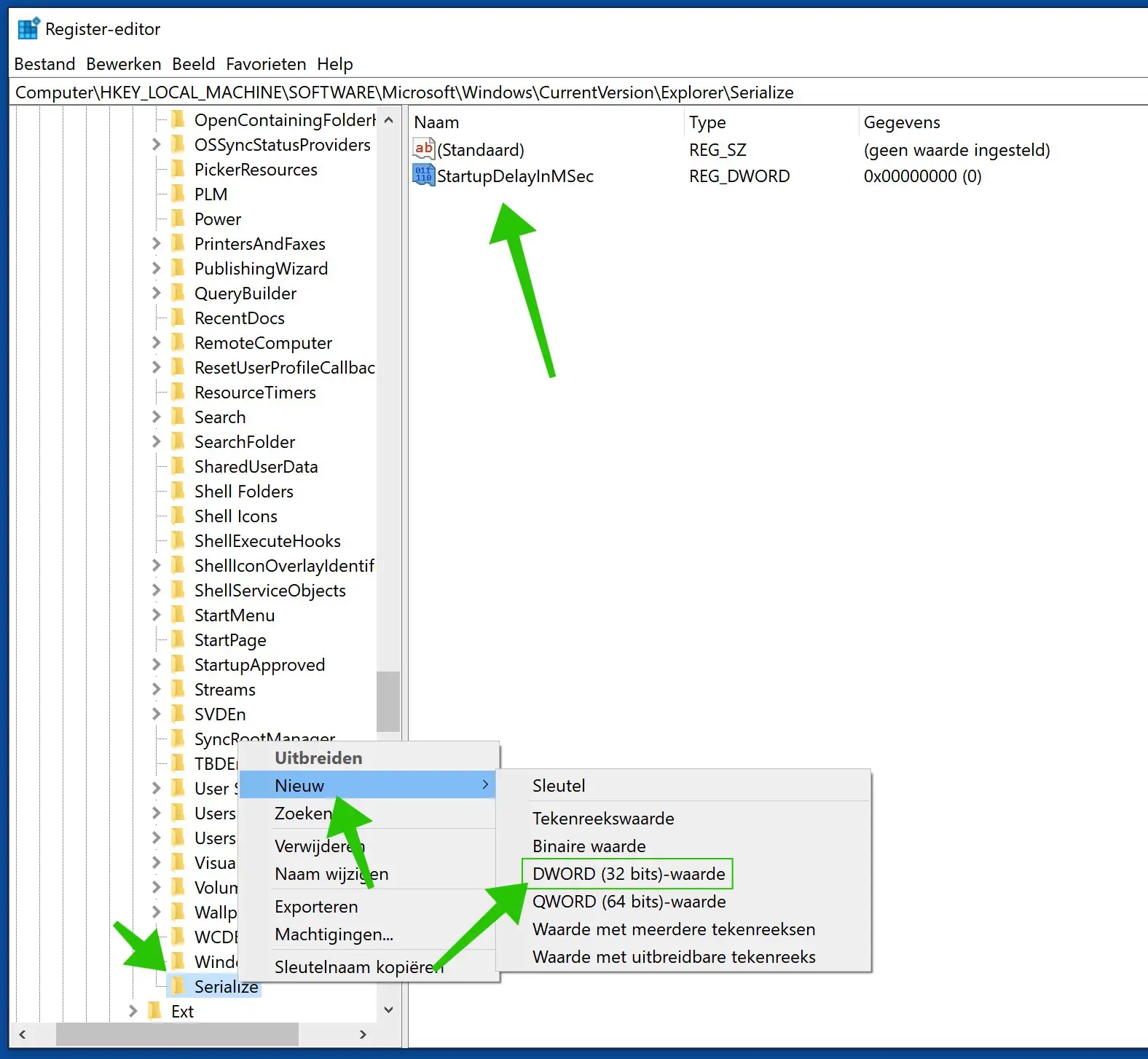The image size is (1148, 1059).
Task: Click the StartMenu folder icon
Action: point(178,615)
